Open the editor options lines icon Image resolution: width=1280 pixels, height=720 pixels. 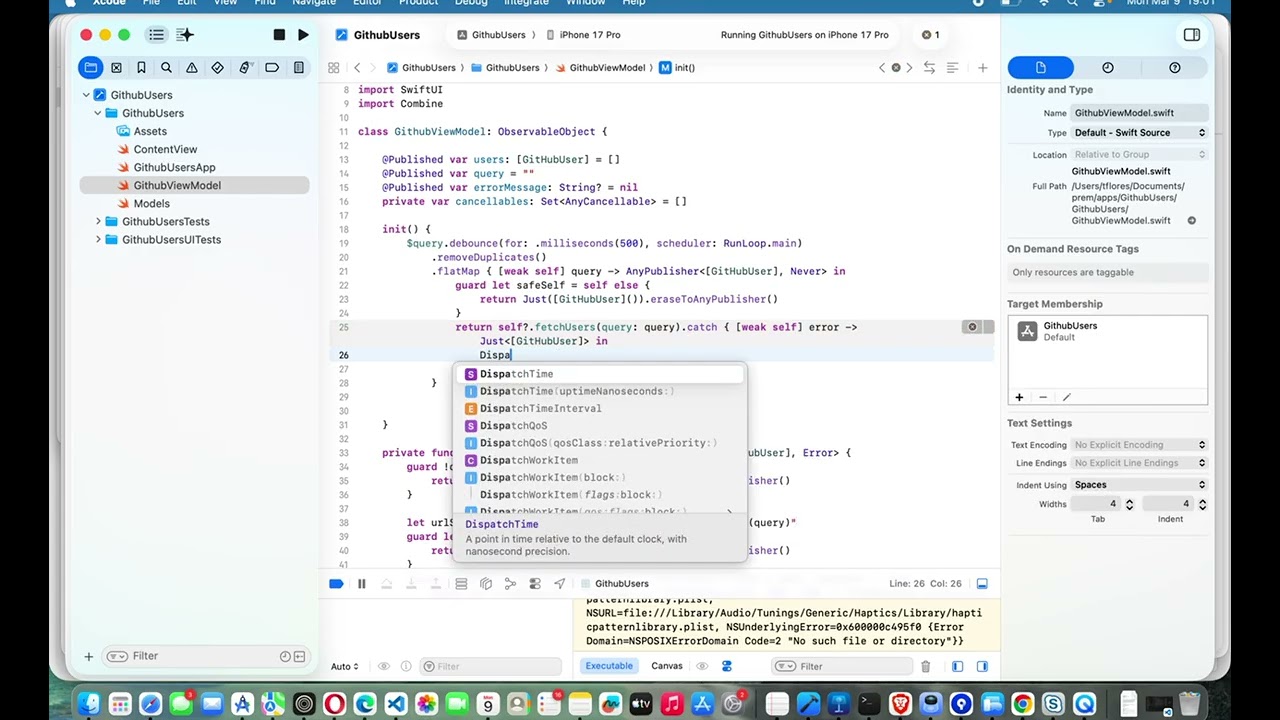(952, 68)
